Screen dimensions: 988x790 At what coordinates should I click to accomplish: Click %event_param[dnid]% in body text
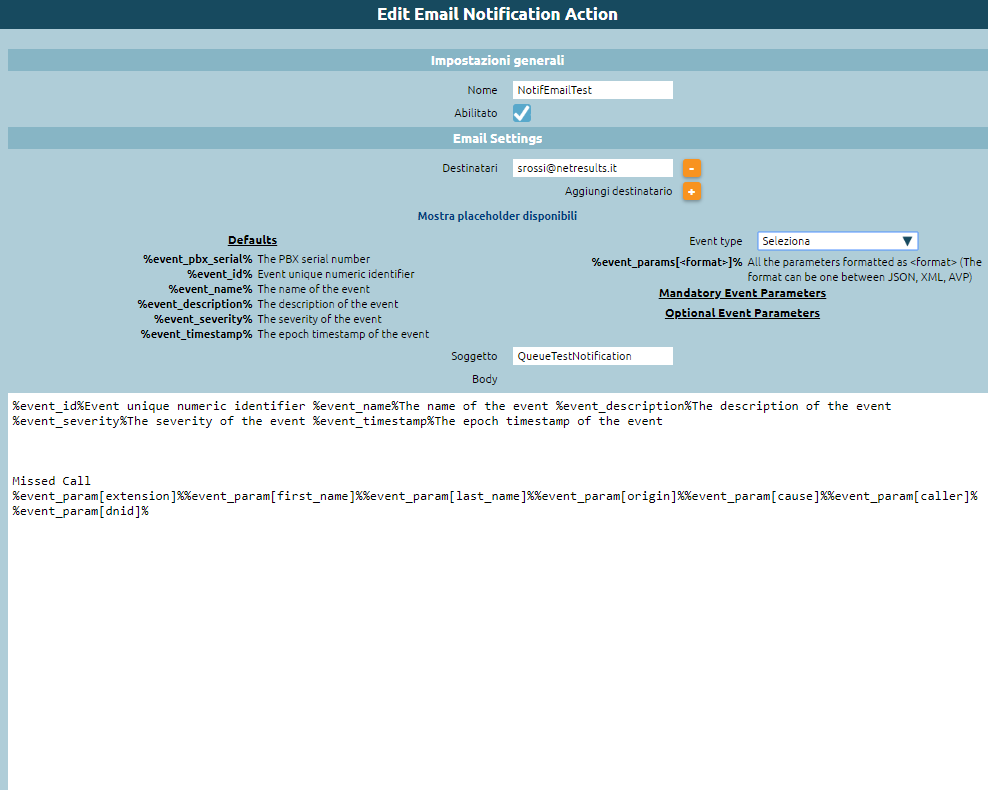(x=81, y=511)
